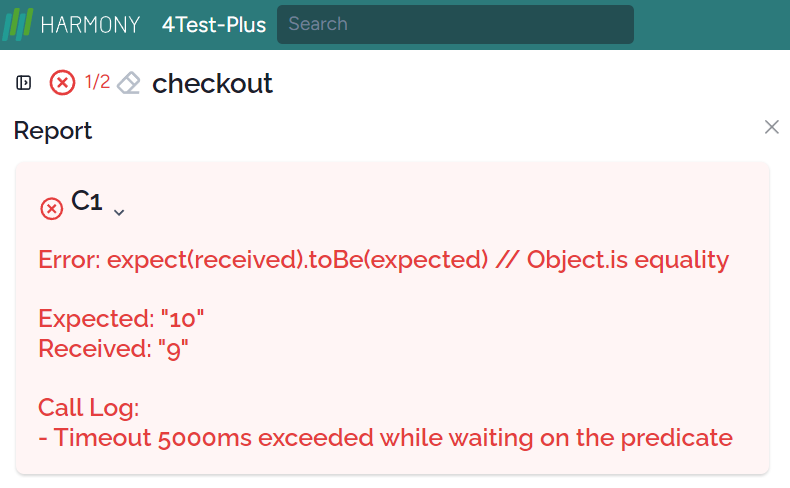Click the Expected "10" line
The height and width of the screenshot is (488, 790).
(121, 319)
